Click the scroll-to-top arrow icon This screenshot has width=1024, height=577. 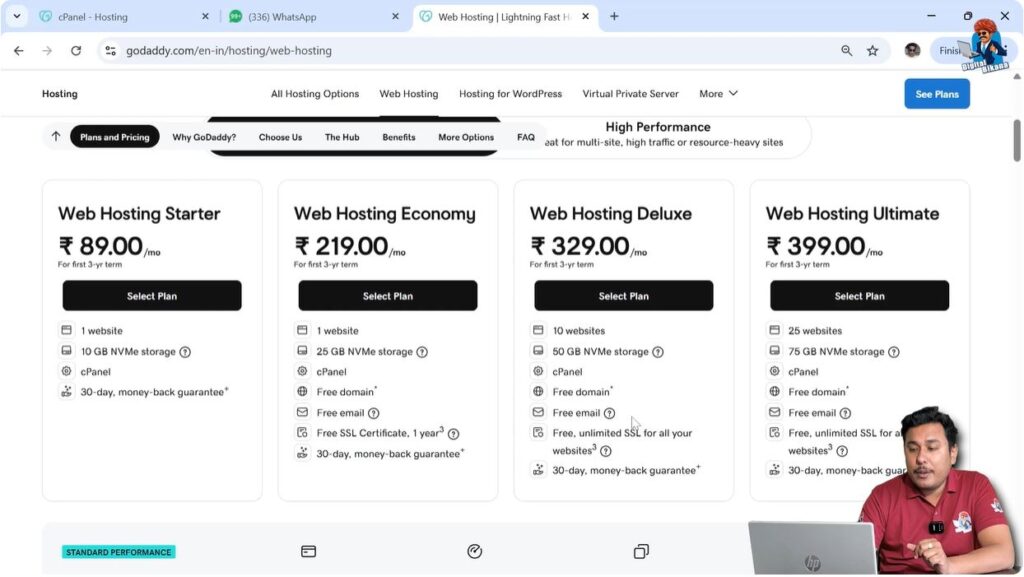(x=56, y=136)
